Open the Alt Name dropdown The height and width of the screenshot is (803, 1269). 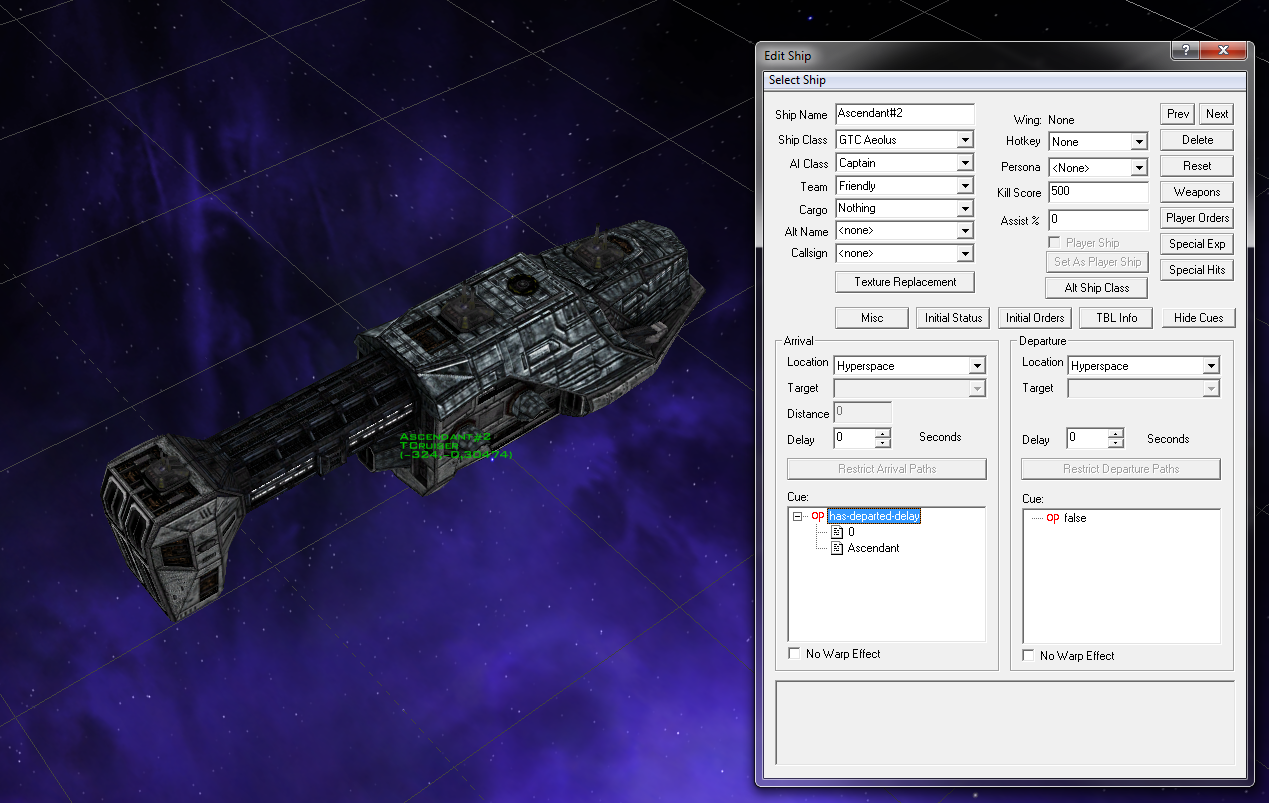[964, 231]
